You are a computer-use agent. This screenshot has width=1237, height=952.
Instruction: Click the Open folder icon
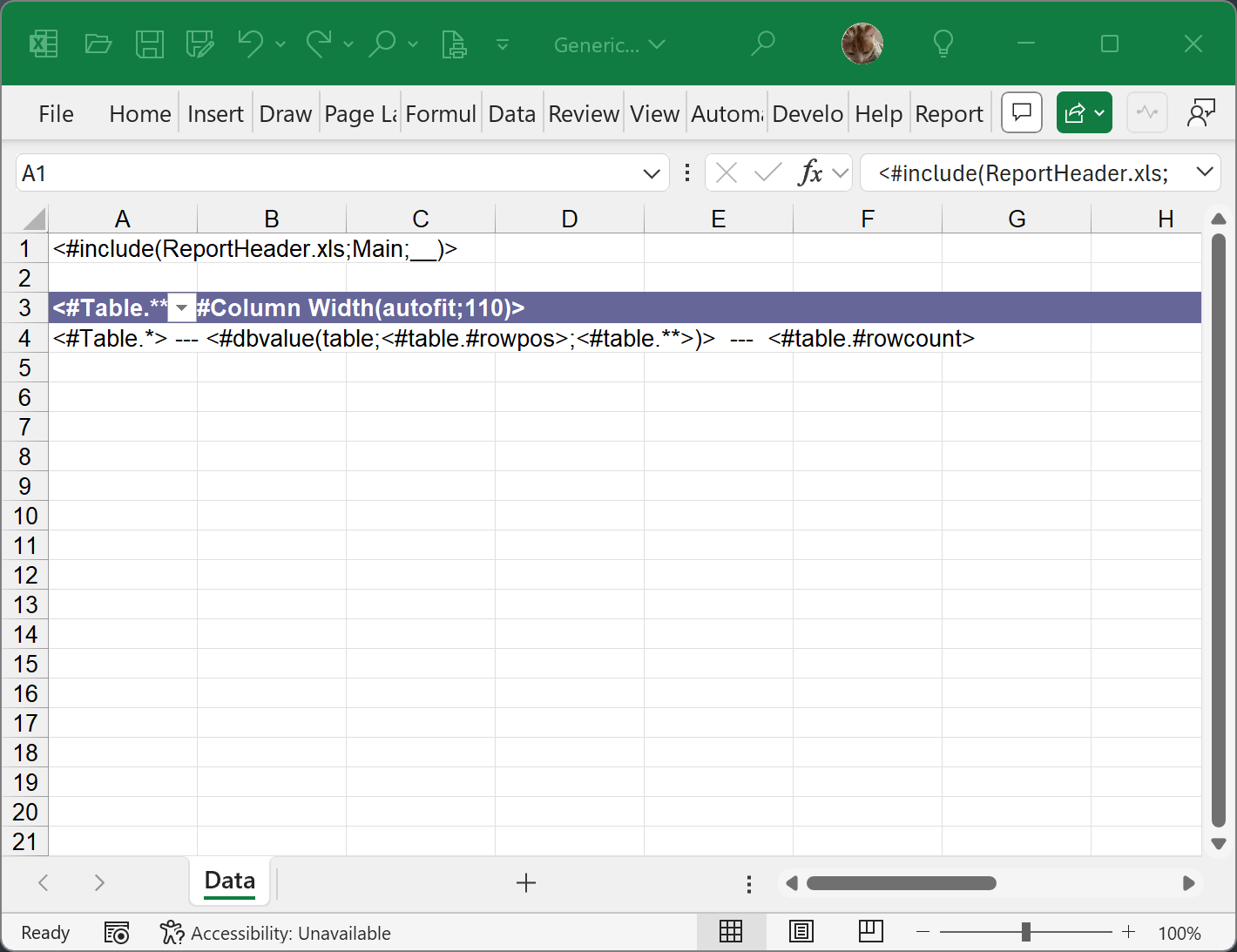pos(98,44)
